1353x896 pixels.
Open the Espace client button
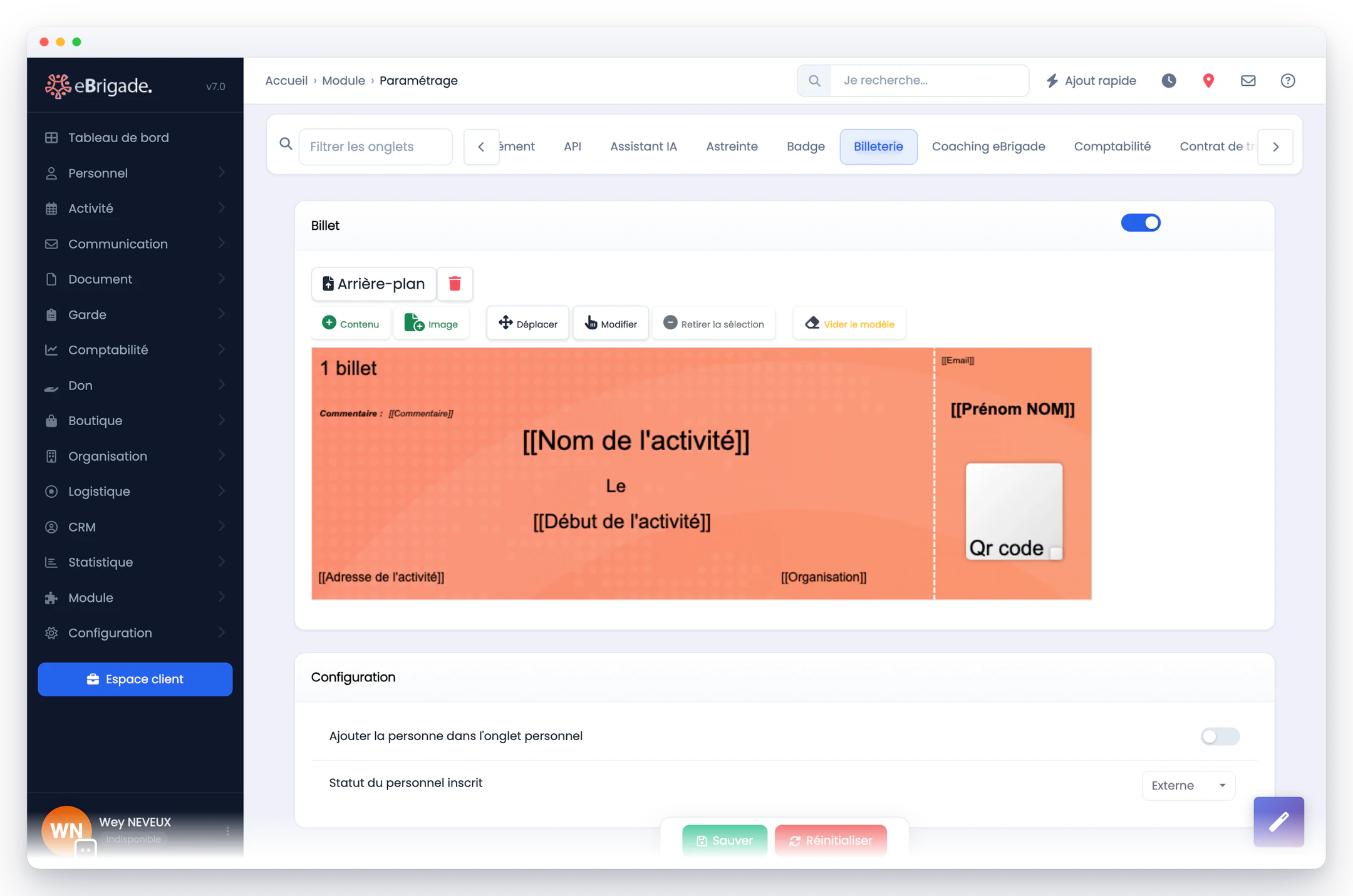(135, 679)
